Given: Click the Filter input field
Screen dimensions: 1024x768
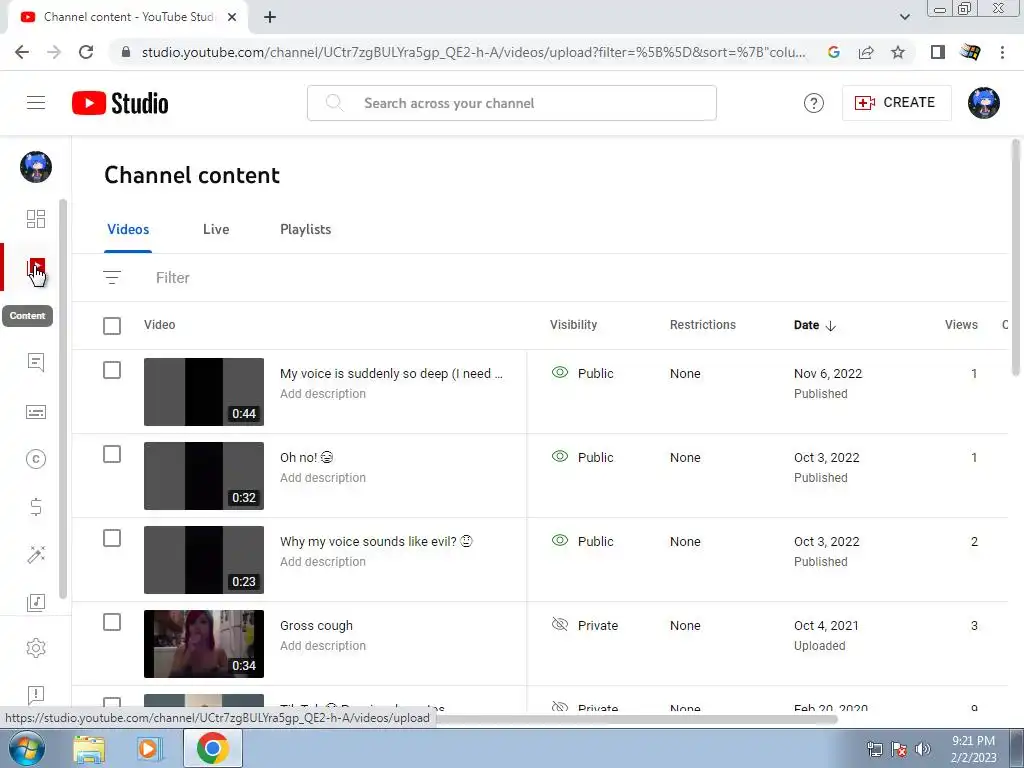Looking at the screenshot, I should tap(172, 278).
